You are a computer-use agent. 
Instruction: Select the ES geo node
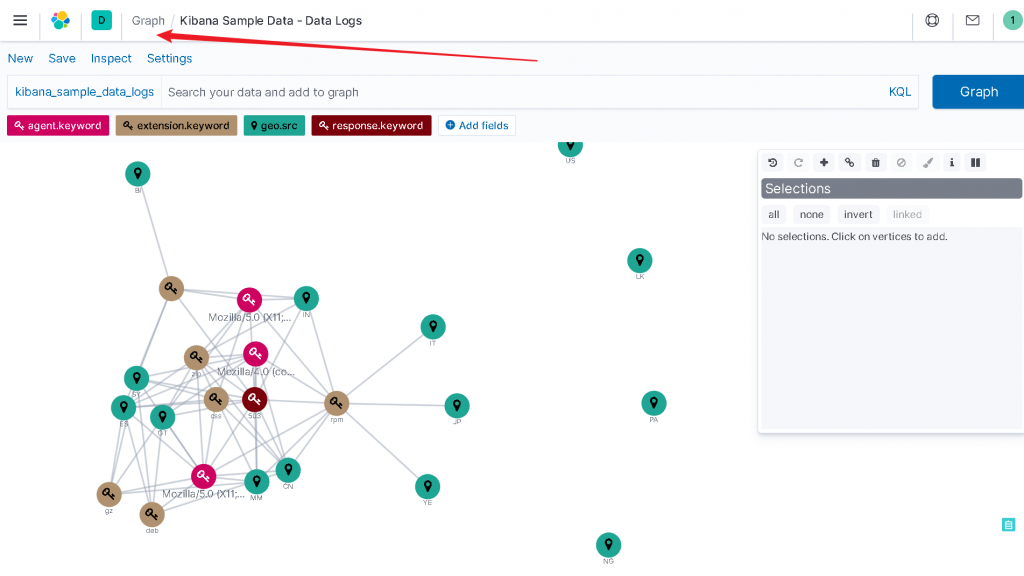click(123, 408)
